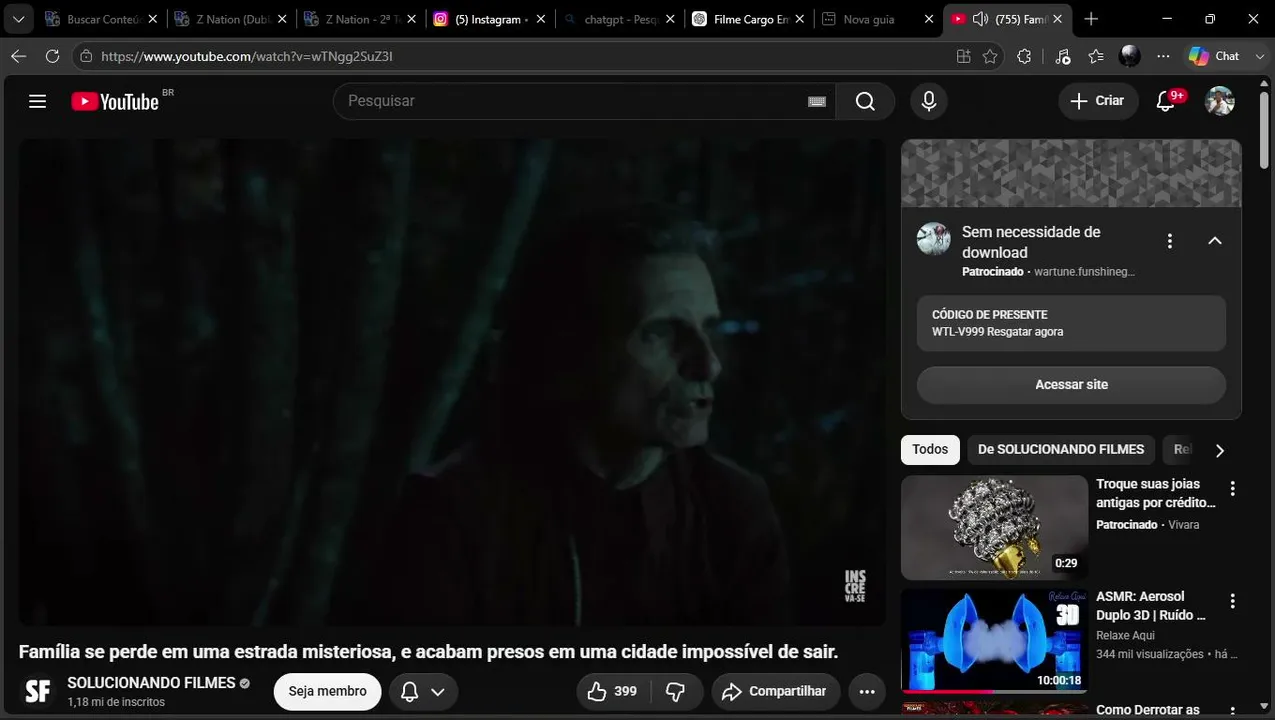
Task: Open favorites list icon in browser toolbar
Action: pos(1096,56)
